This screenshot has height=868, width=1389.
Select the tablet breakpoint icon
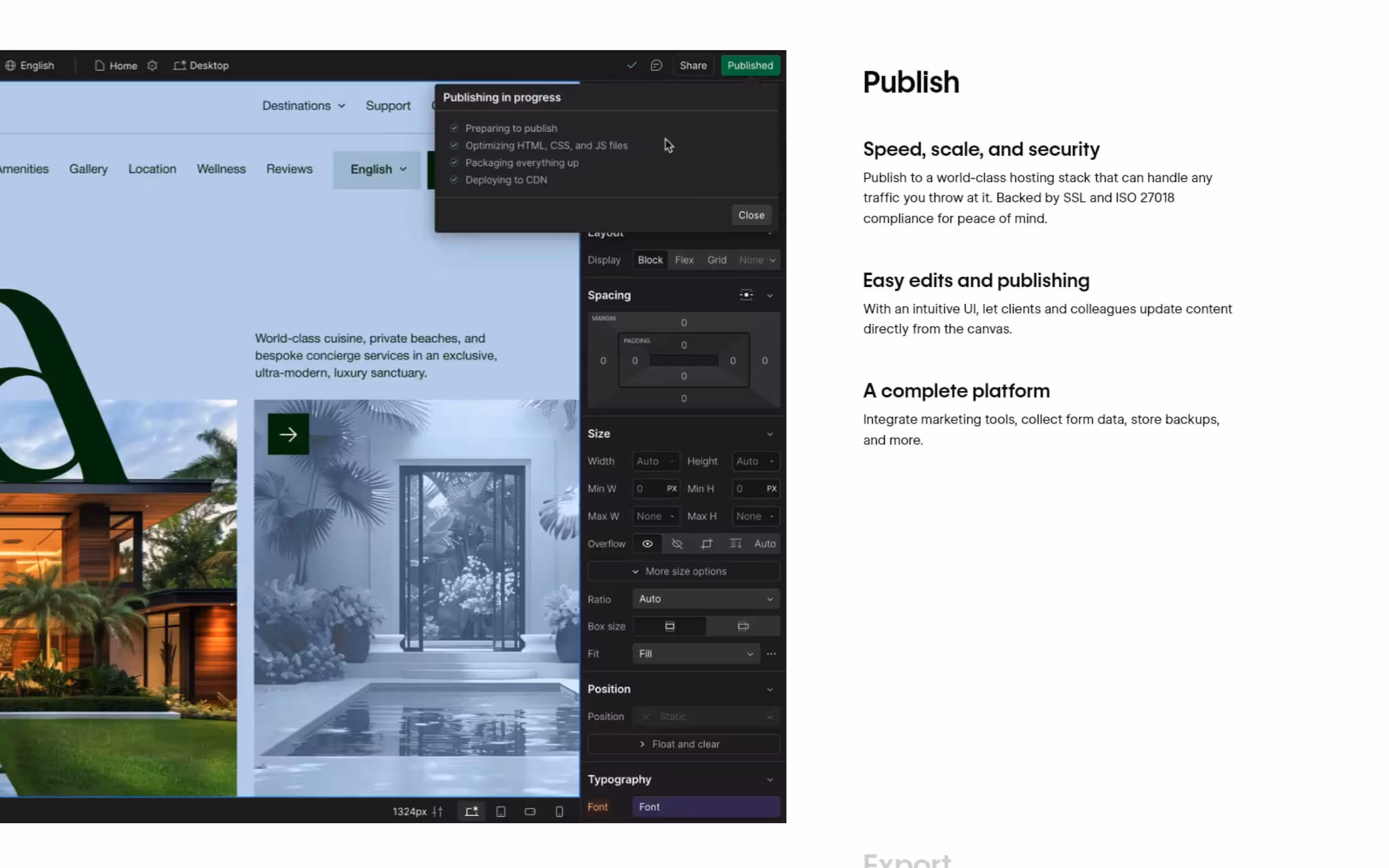click(500, 811)
